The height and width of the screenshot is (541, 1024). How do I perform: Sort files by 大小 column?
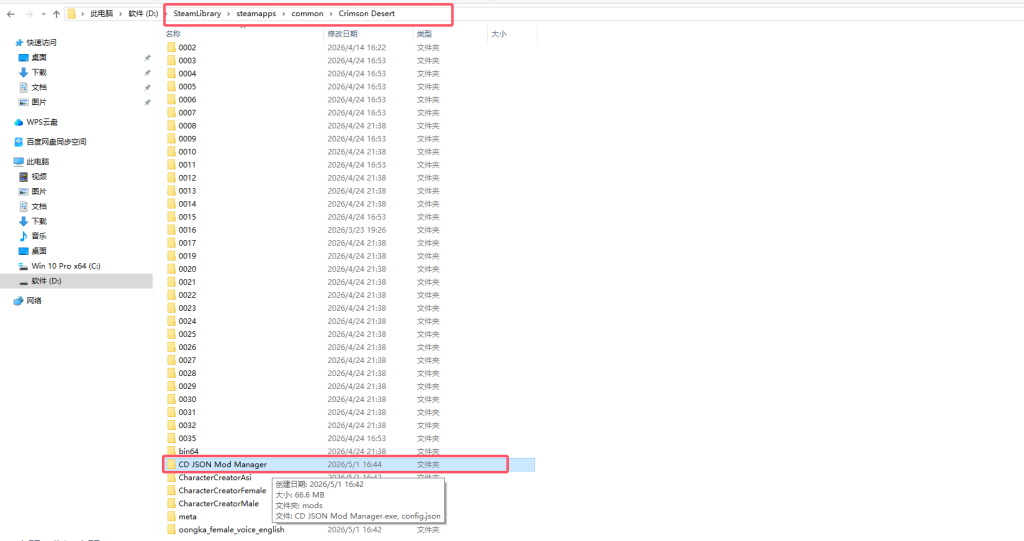pos(499,34)
